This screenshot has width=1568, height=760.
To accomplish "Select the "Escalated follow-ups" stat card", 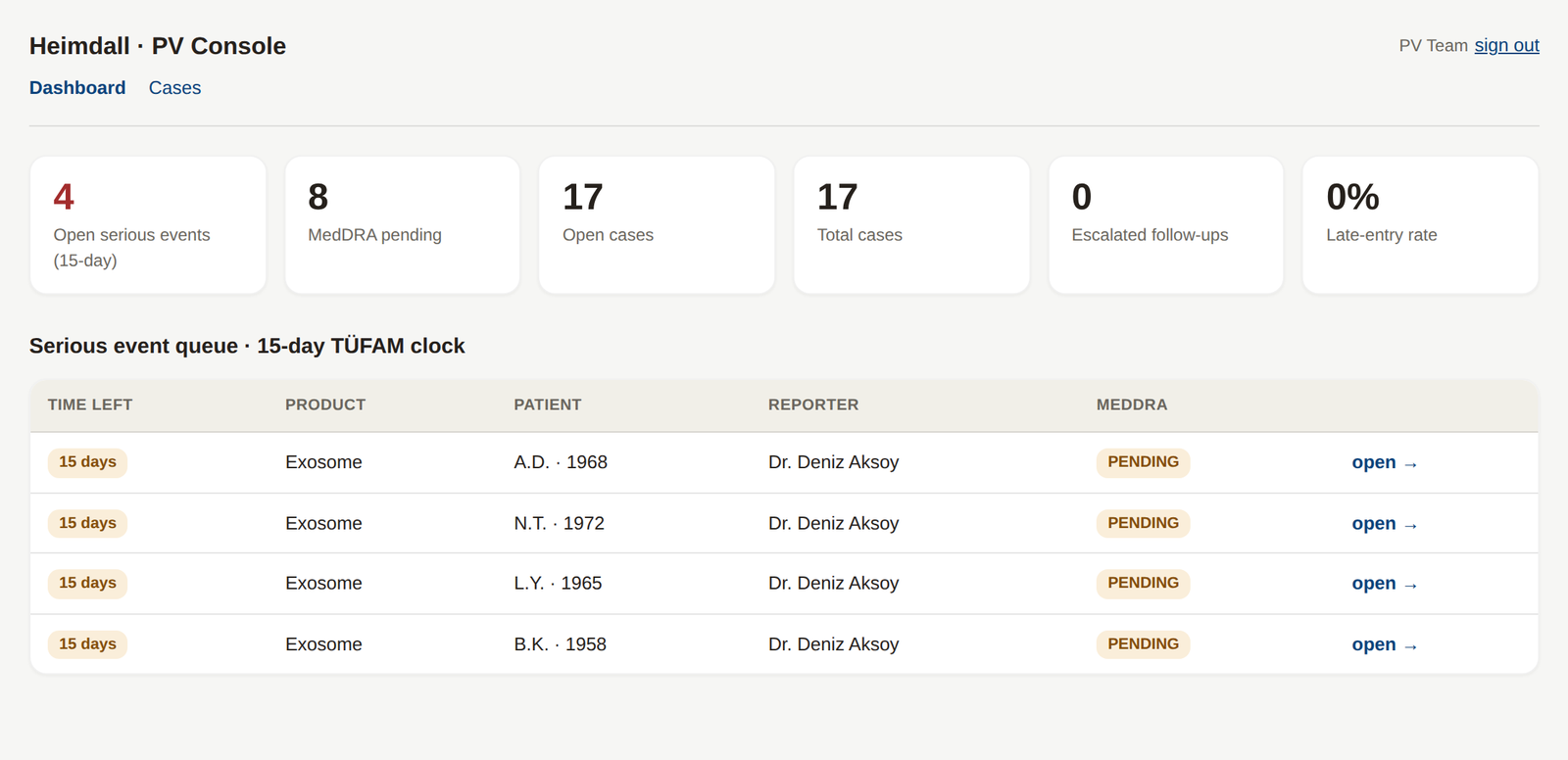I will (x=1165, y=225).
